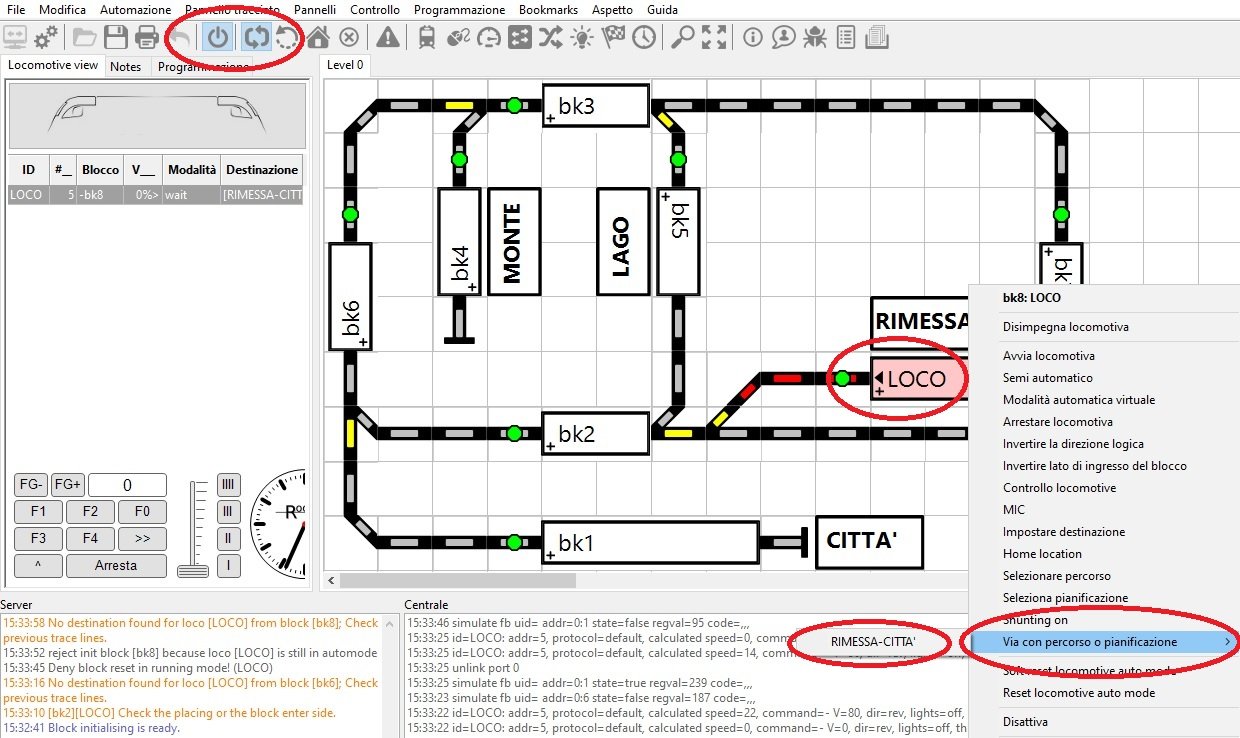1240x738 pixels.
Task: Open the locomotive icon in toolbar
Action: [x=426, y=38]
